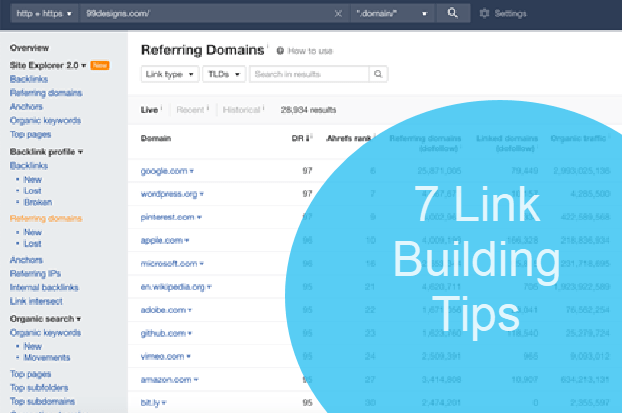Open the bit.ly domain link

pos(150,403)
